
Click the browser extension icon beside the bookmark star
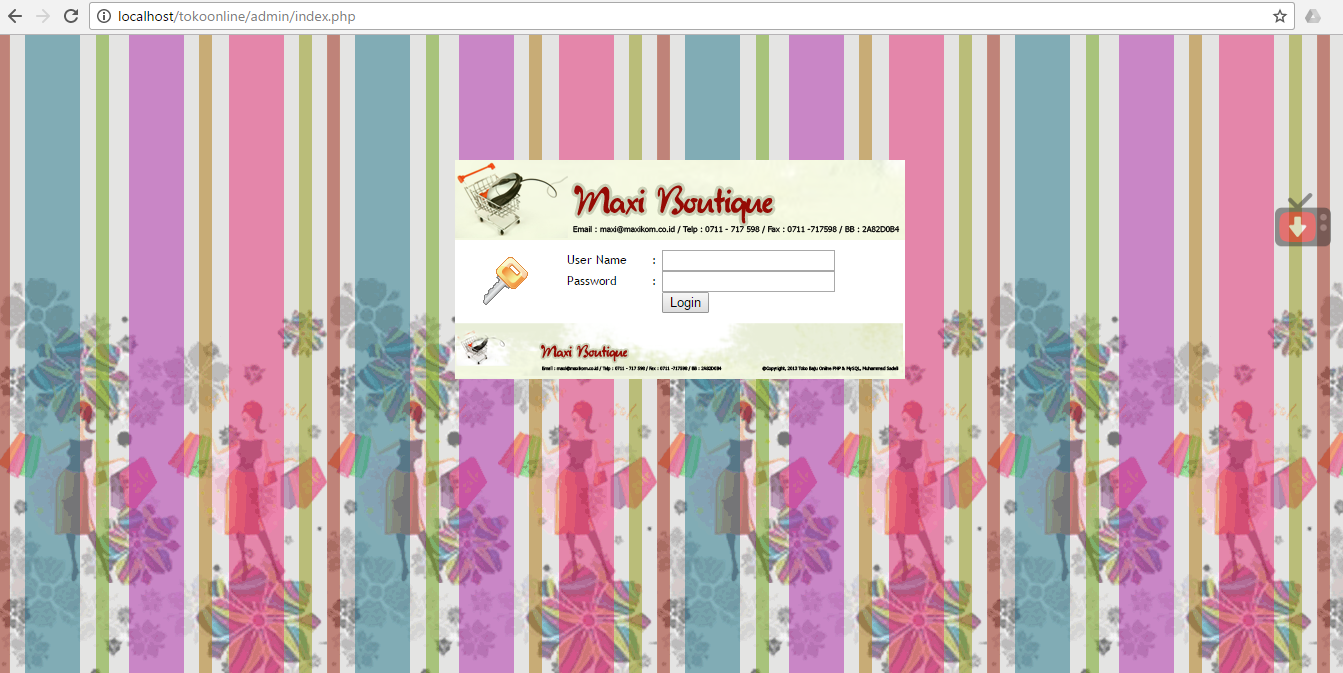(1313, 16)
